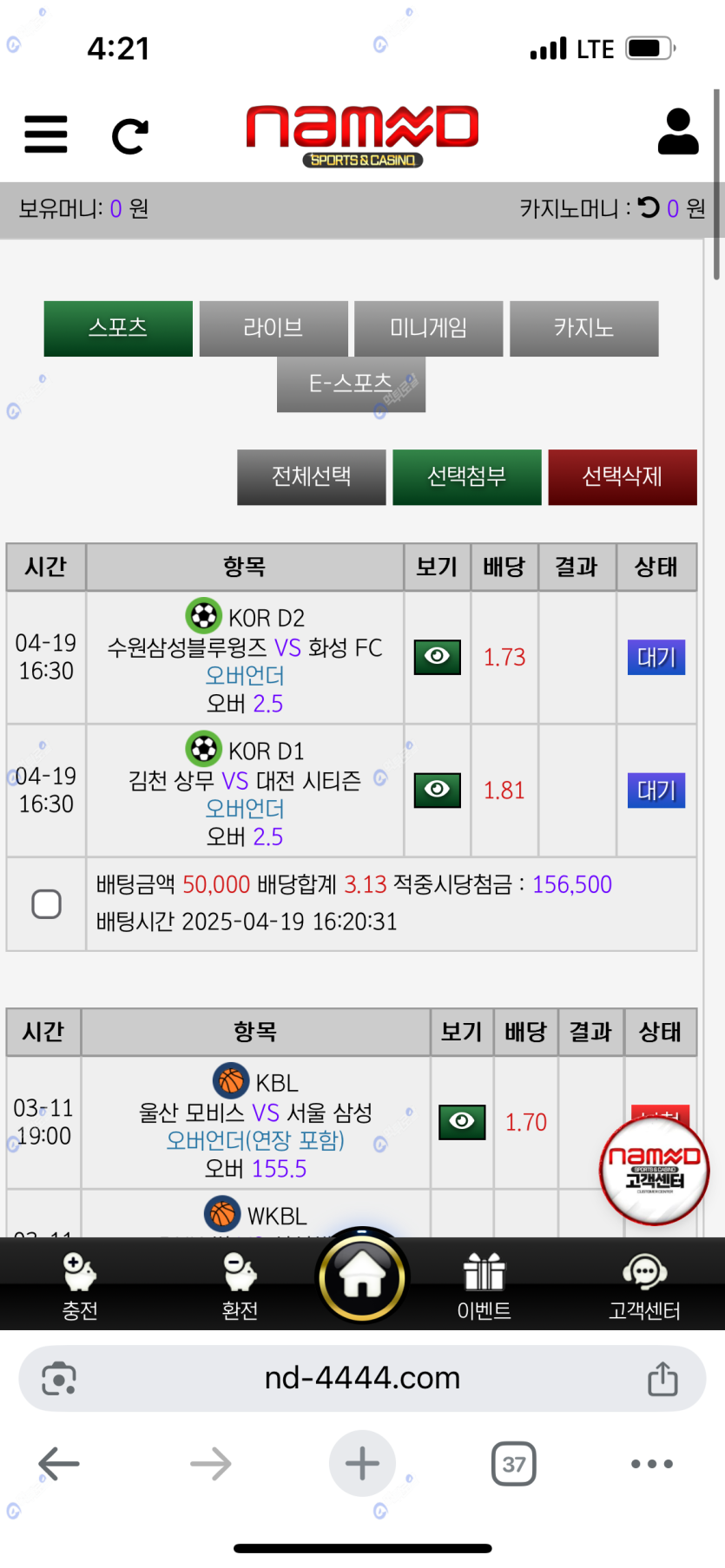
Task: Tick the bet slip checkbox
Action: [46, 904]
